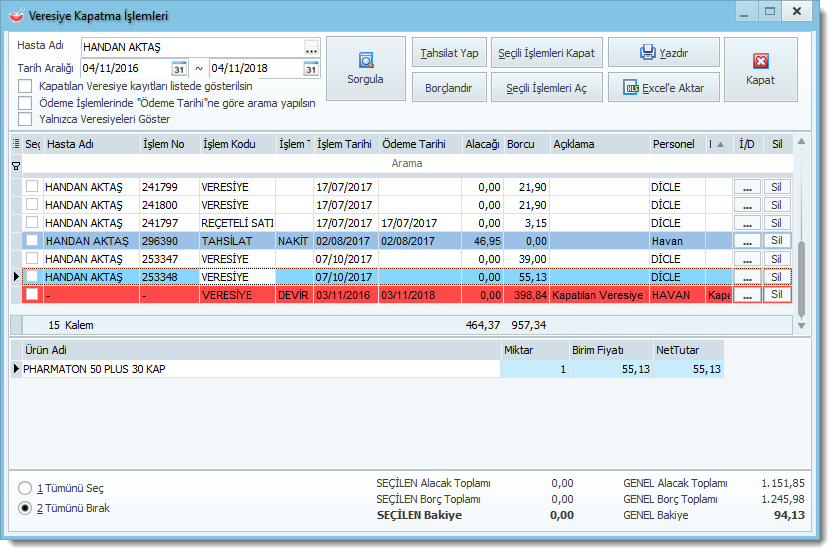Check the row checkbox for TAHSİLAT 296390
Viewport: 835px width, 555px height.
32,240
